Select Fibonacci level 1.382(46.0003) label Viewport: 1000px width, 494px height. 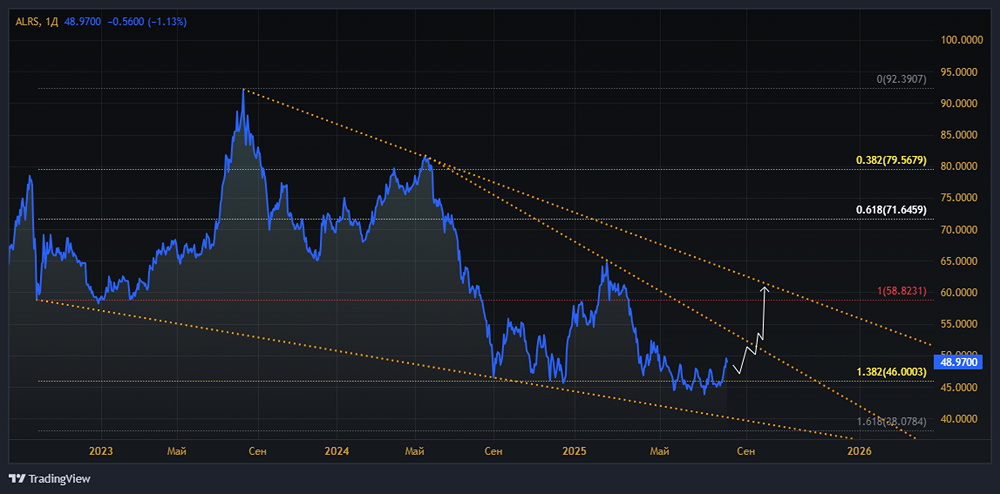892,370
